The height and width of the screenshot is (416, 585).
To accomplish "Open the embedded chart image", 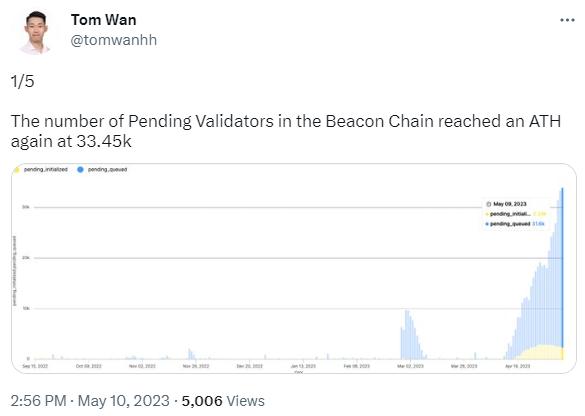I will click(294, 268).
